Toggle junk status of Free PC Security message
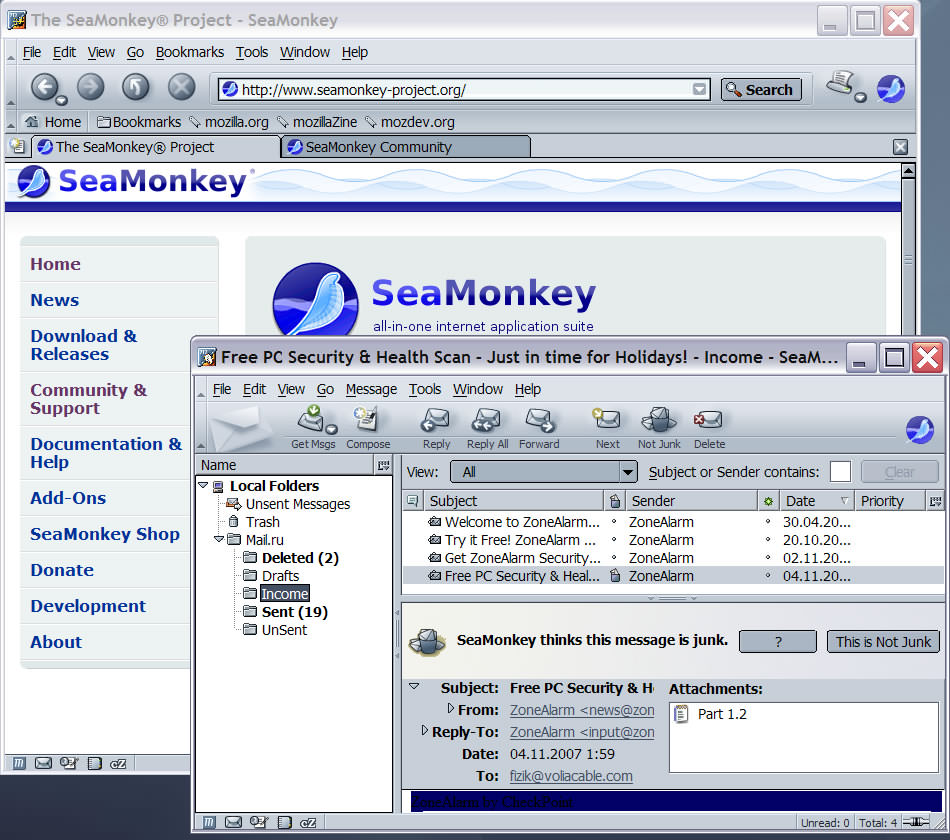Viewport: 950px width, 840px height. pyautogui.click(x=615, y=576)
